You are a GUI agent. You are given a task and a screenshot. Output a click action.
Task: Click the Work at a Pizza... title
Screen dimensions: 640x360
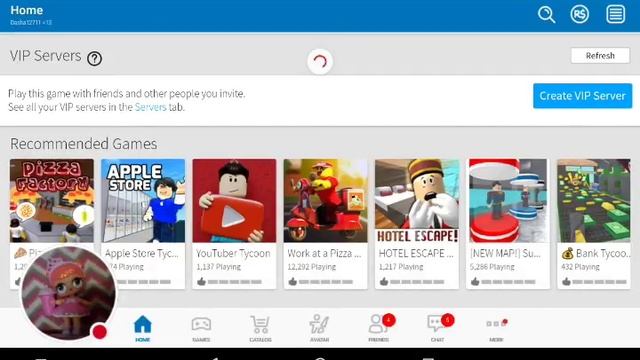[324, 253]
